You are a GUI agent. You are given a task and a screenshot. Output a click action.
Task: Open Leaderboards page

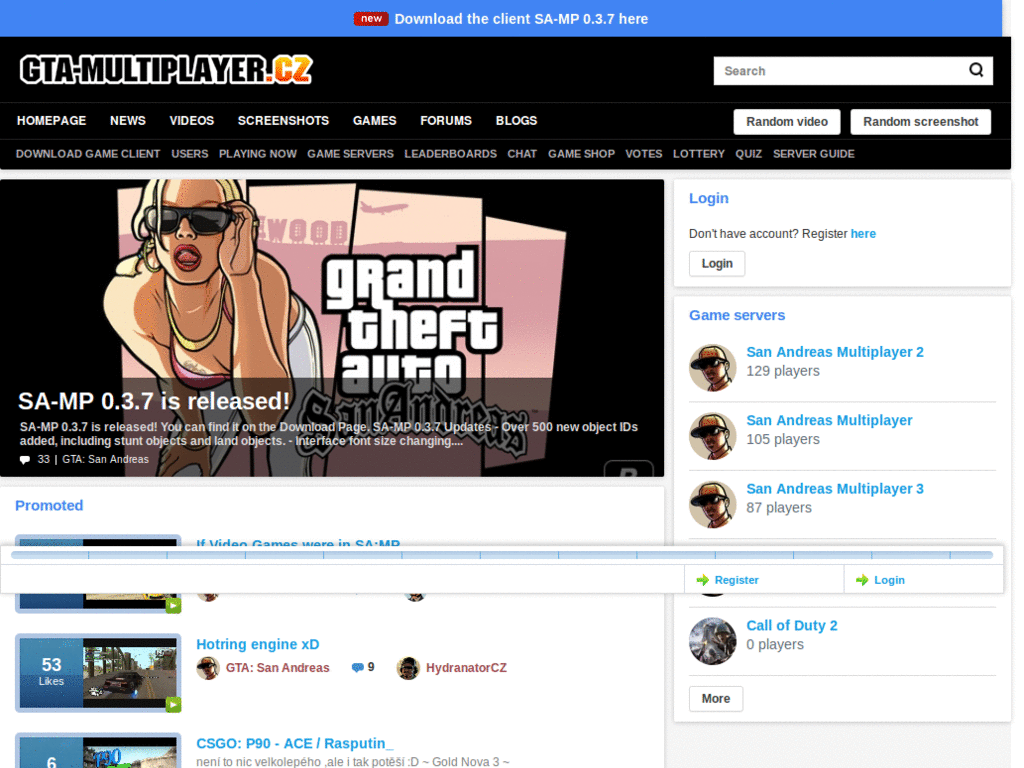(x=451, y=154)
